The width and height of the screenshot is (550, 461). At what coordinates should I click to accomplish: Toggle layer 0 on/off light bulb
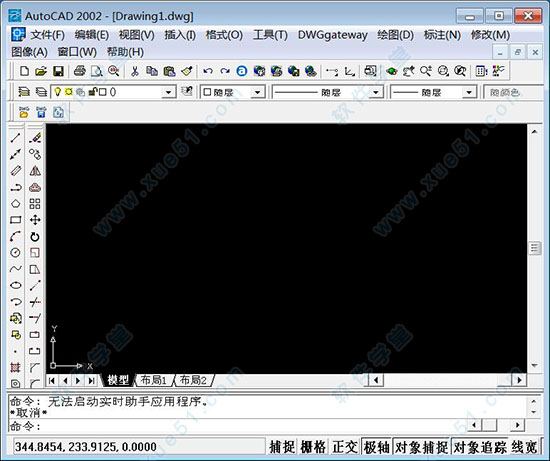click(x=58, y=92)
